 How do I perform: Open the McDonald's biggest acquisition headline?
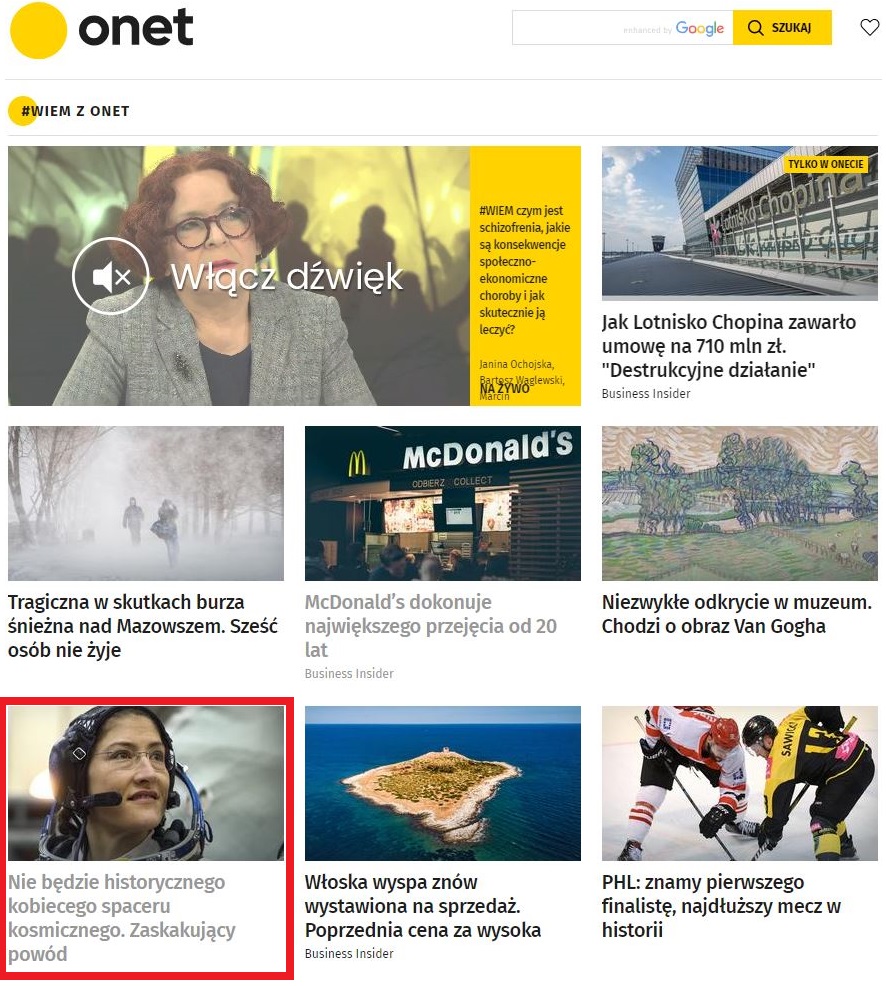point(431,626)
